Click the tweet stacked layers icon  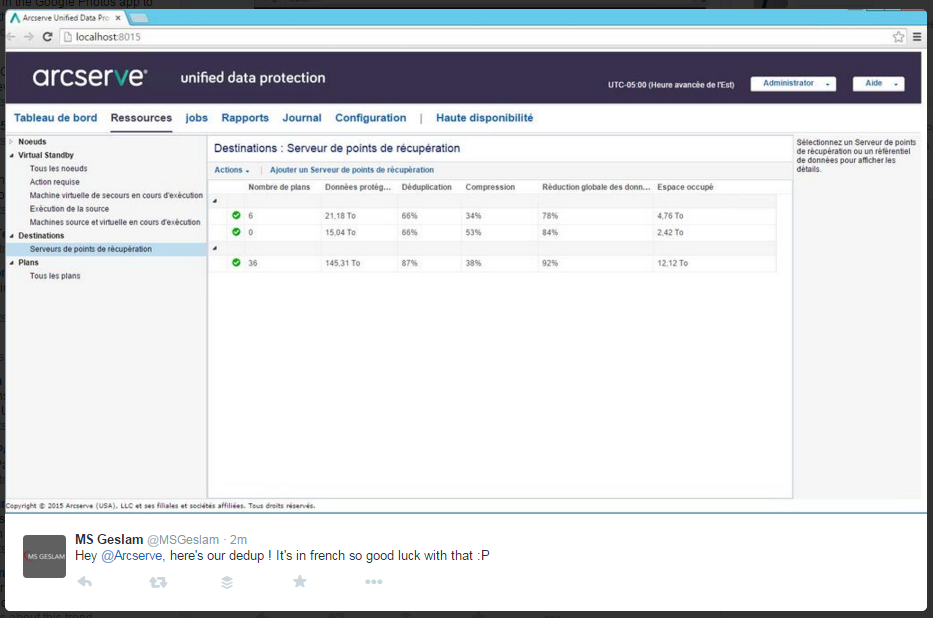[227, 582]
